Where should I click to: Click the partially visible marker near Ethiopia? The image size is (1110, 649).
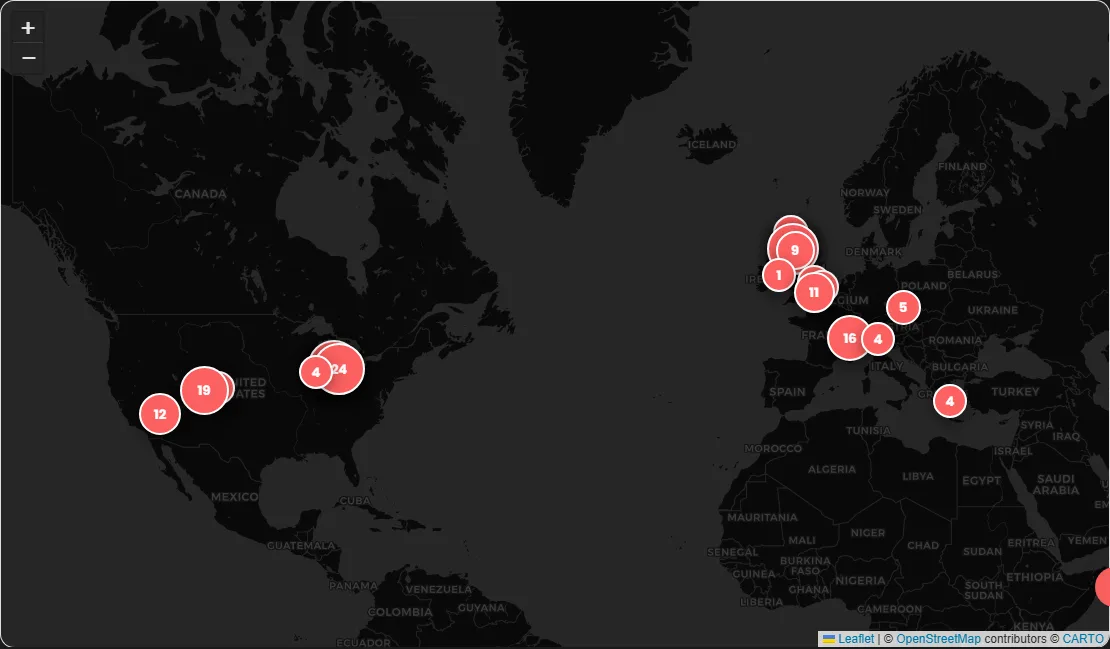tap(1103, 587)
